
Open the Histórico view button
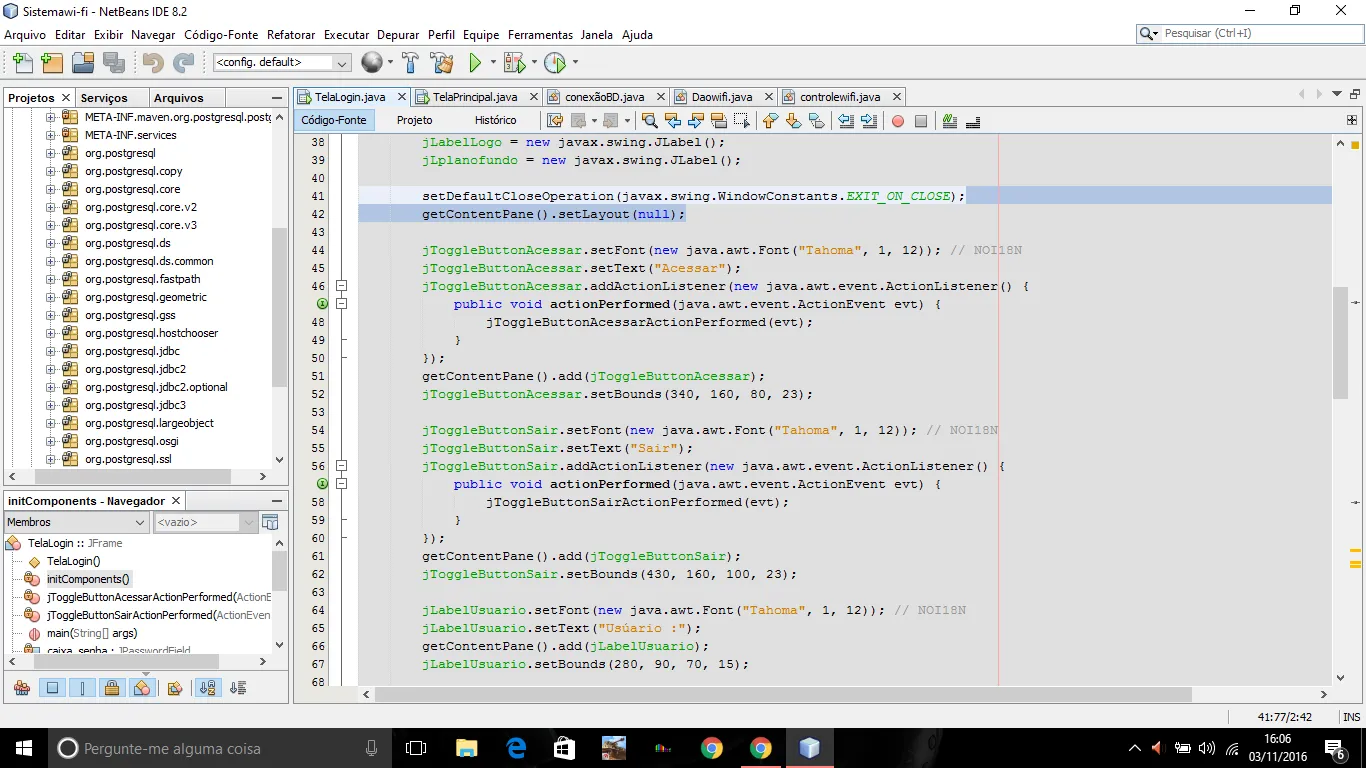coord(495,120)
